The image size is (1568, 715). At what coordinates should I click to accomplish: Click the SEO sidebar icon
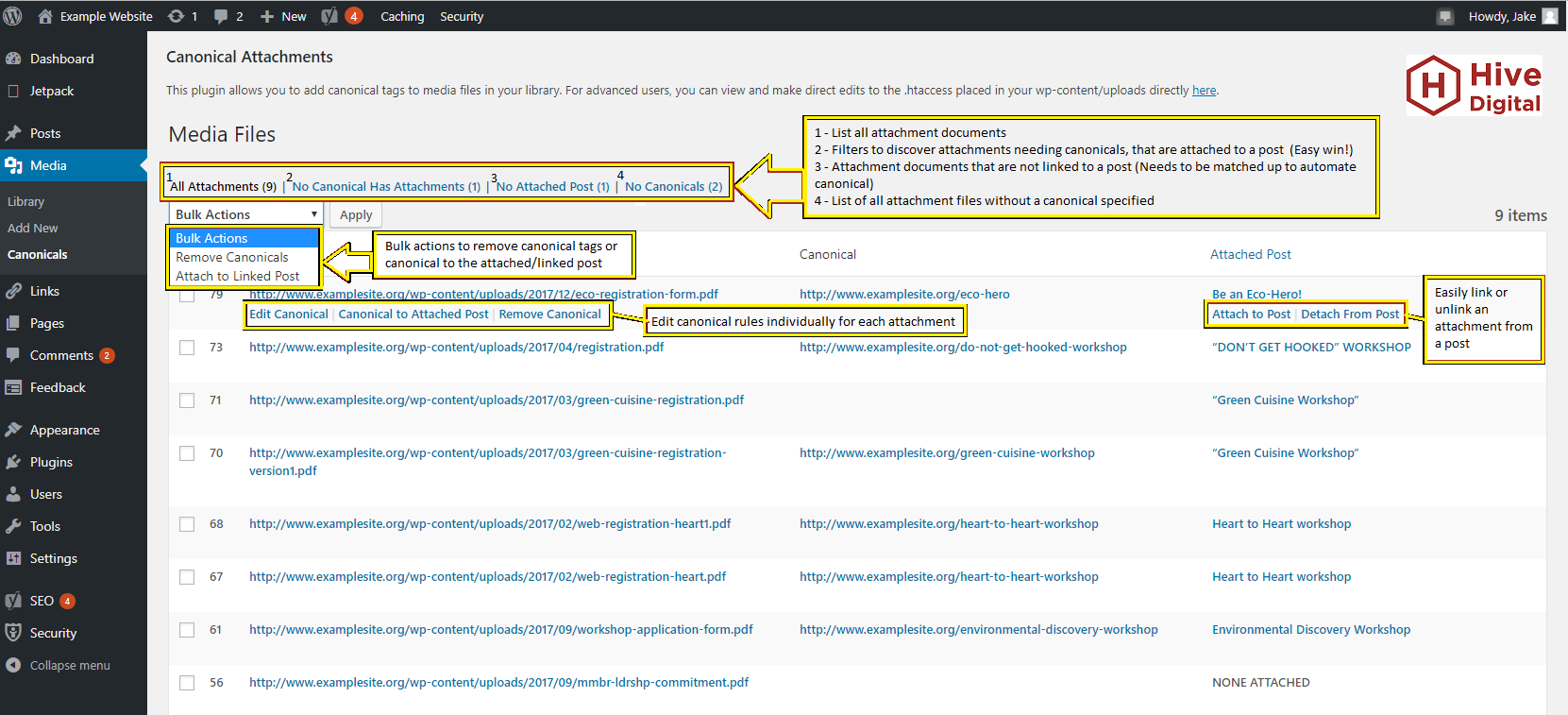click(x=13, y=601)
